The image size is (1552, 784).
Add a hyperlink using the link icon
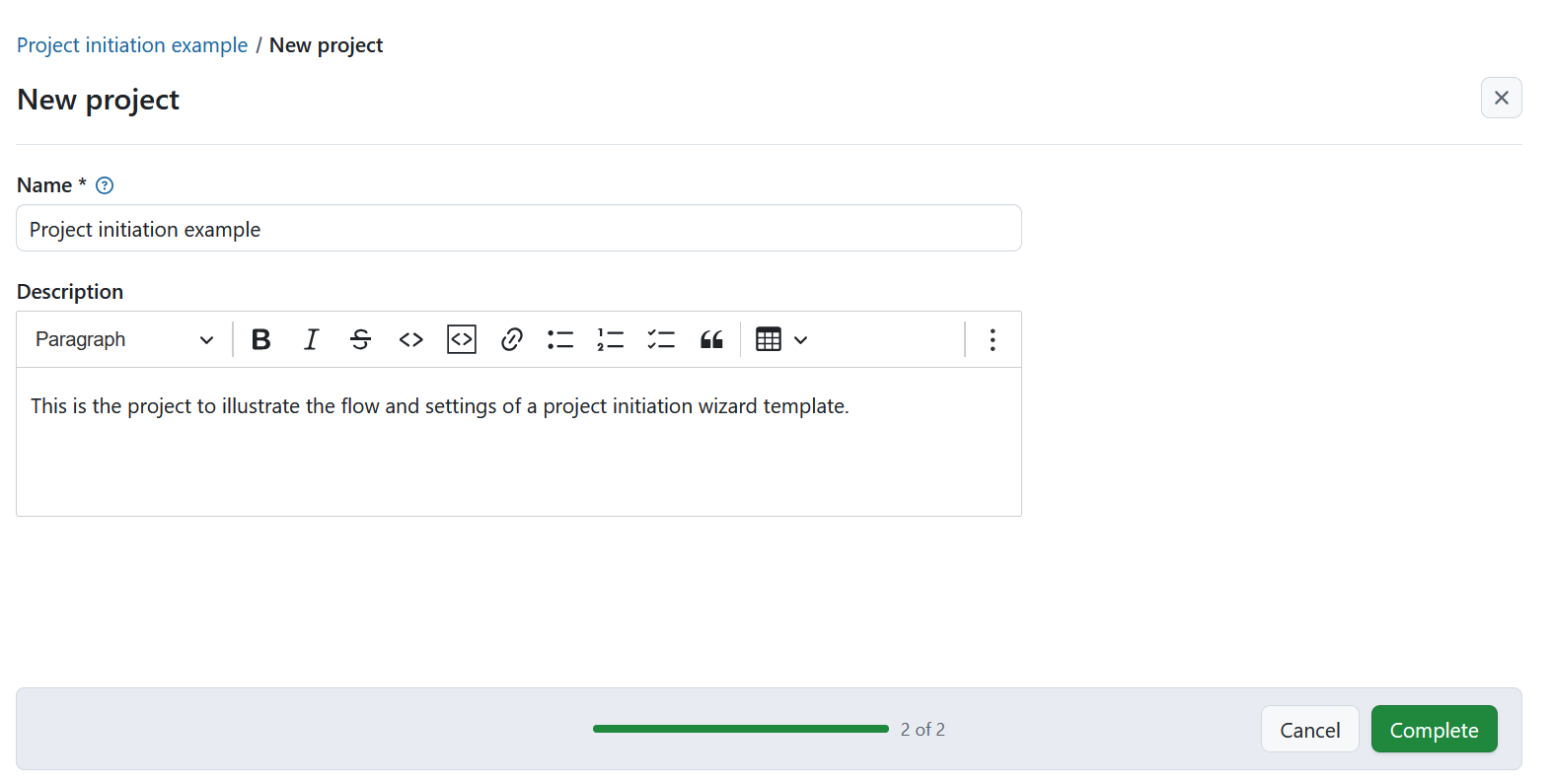(511, 339)
